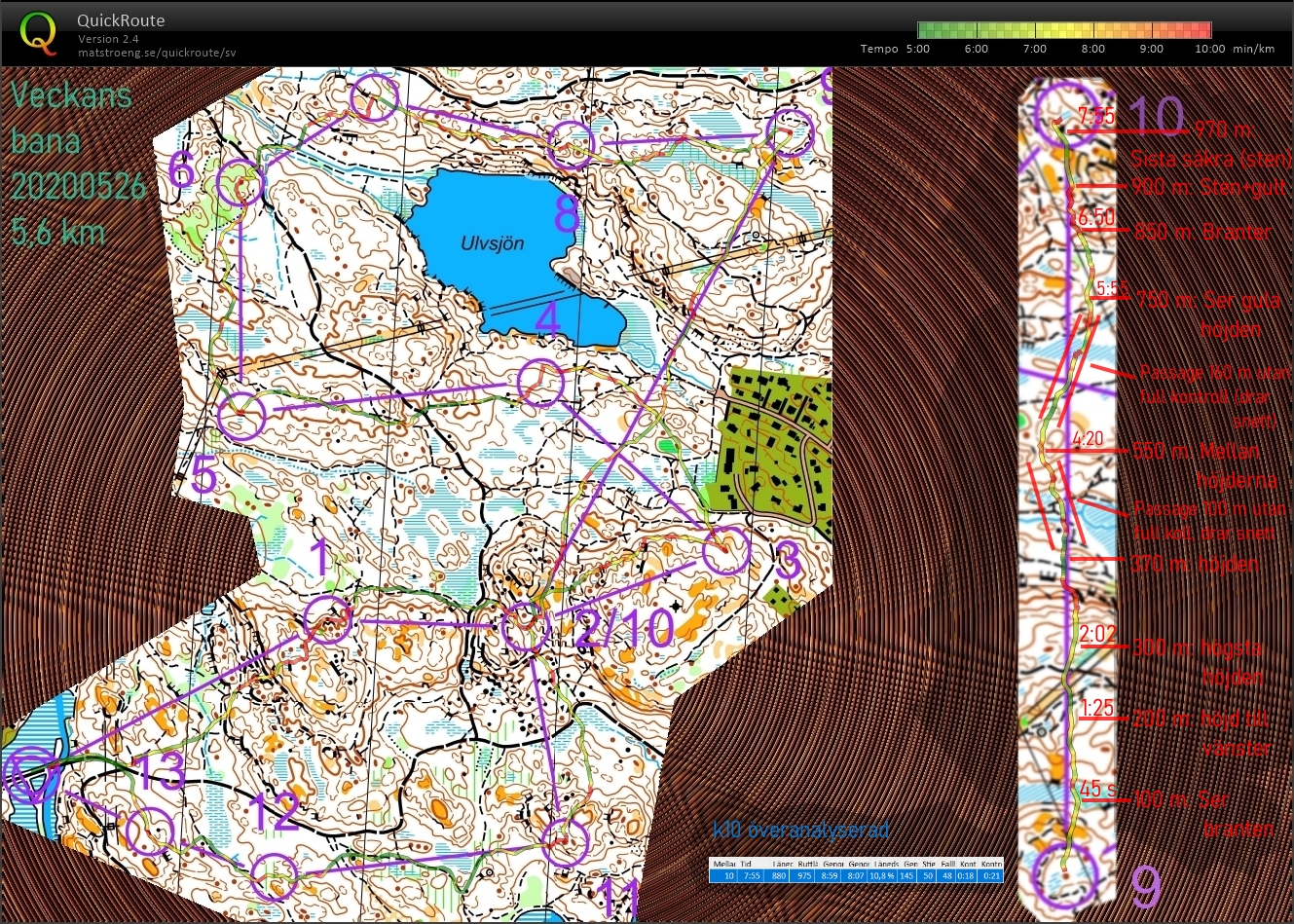Click control circle 12 on the main map
Image resolution: width=1294 pixels, height=924 pixels.
276,877
